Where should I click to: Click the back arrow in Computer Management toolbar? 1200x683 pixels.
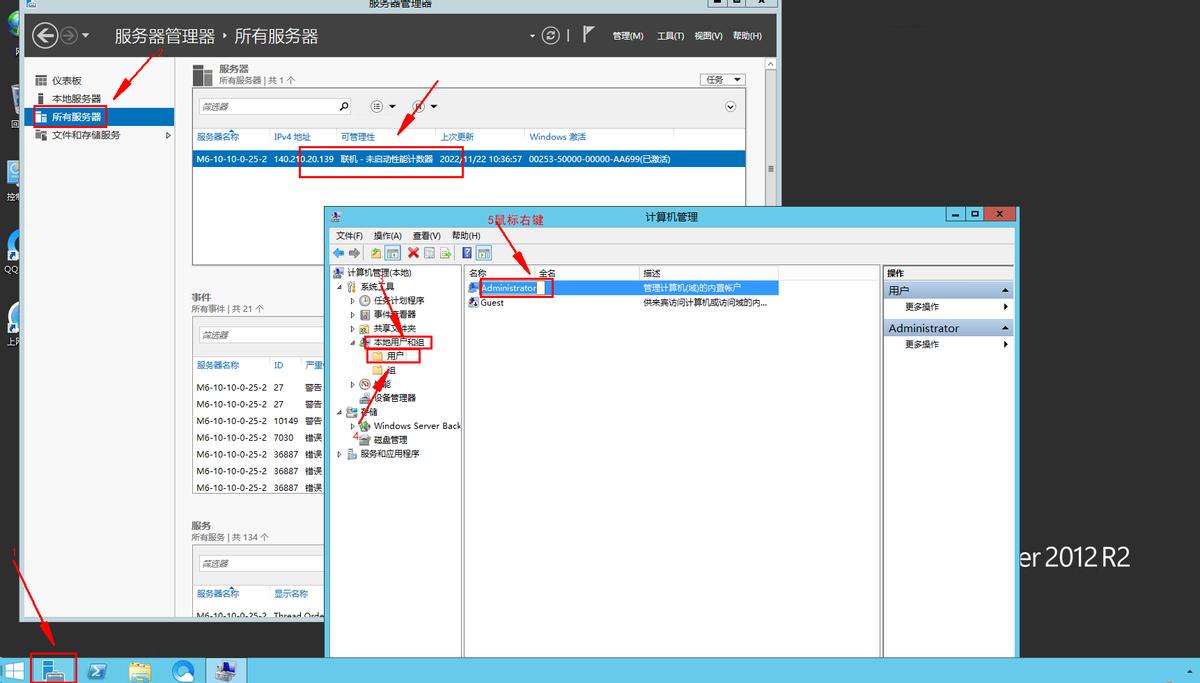340,251
